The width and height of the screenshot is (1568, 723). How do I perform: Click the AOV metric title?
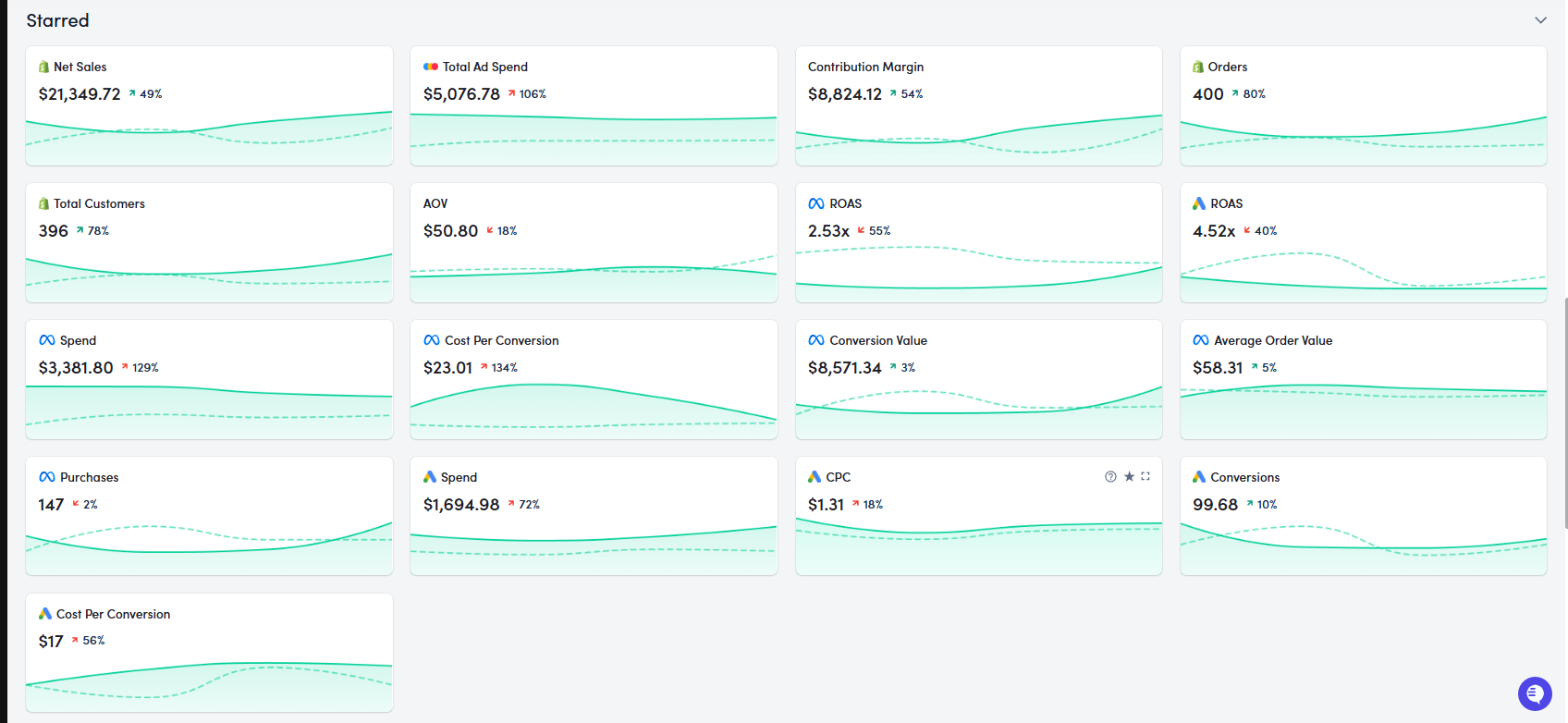[x=435, y=204]
